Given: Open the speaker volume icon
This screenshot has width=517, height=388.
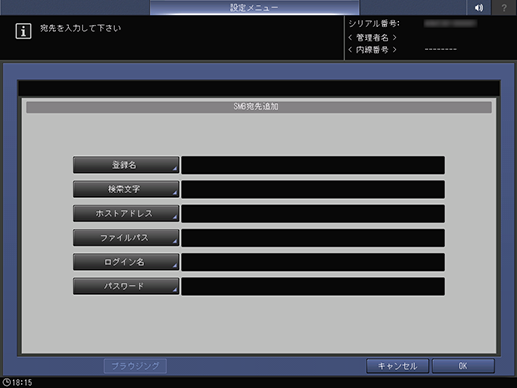Looking at the screenshot, I should pos(478,7).
